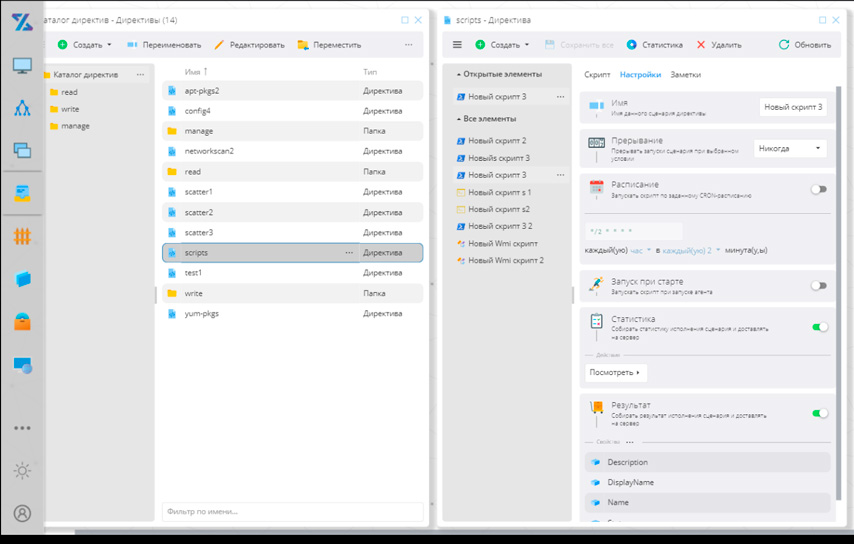
Task: Click the Прерывание settings icon
Action: pyautogui.click(x=596, y=143)
